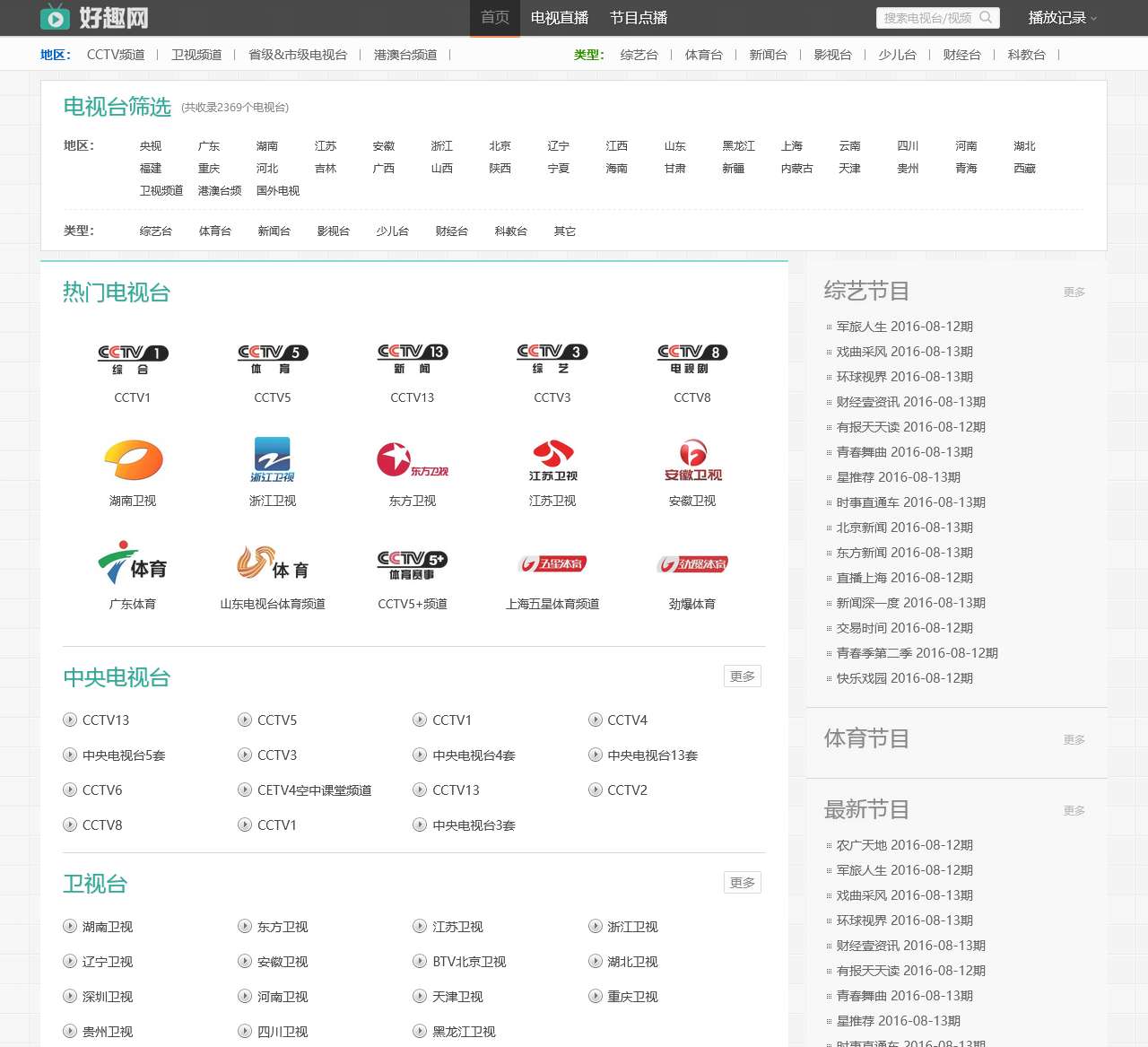This screenshot has width=1148, height=1047.
Task: Select the 湖南卫视 mango logo
Action: pos(132,460)
